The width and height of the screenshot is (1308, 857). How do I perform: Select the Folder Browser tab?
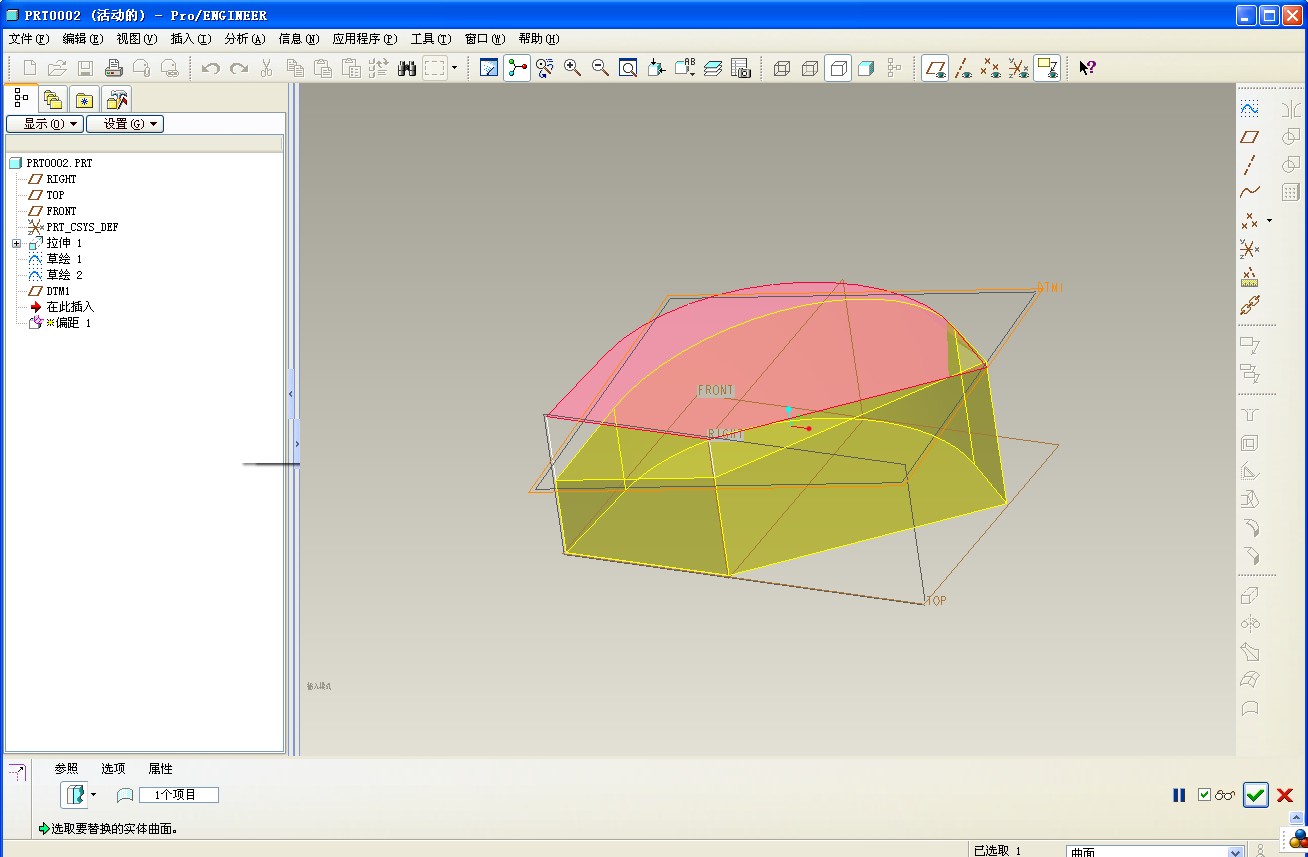(53, 99)
